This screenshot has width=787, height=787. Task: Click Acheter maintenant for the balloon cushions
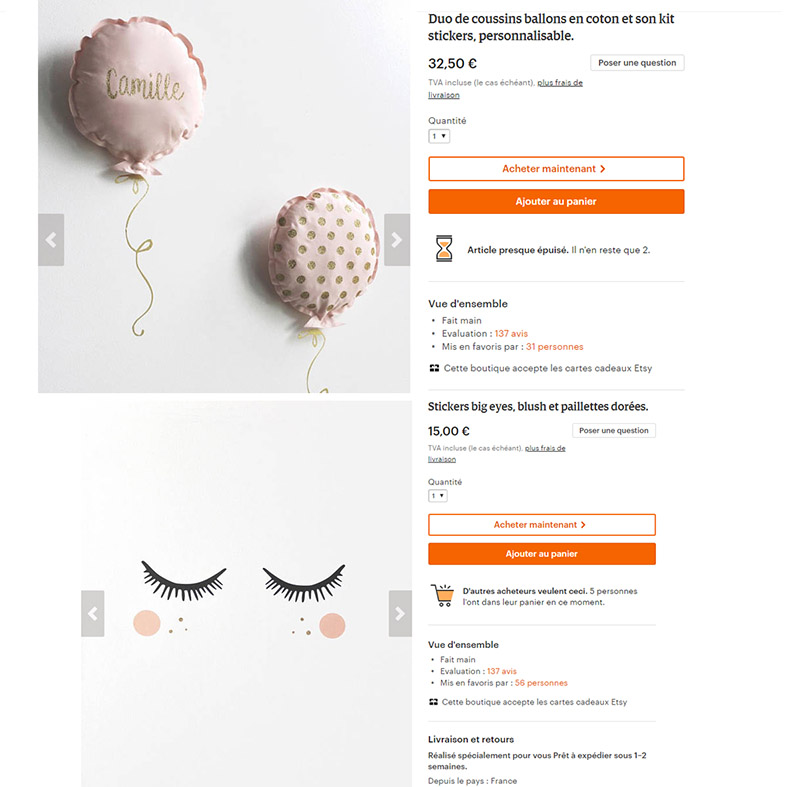(556, 169)
